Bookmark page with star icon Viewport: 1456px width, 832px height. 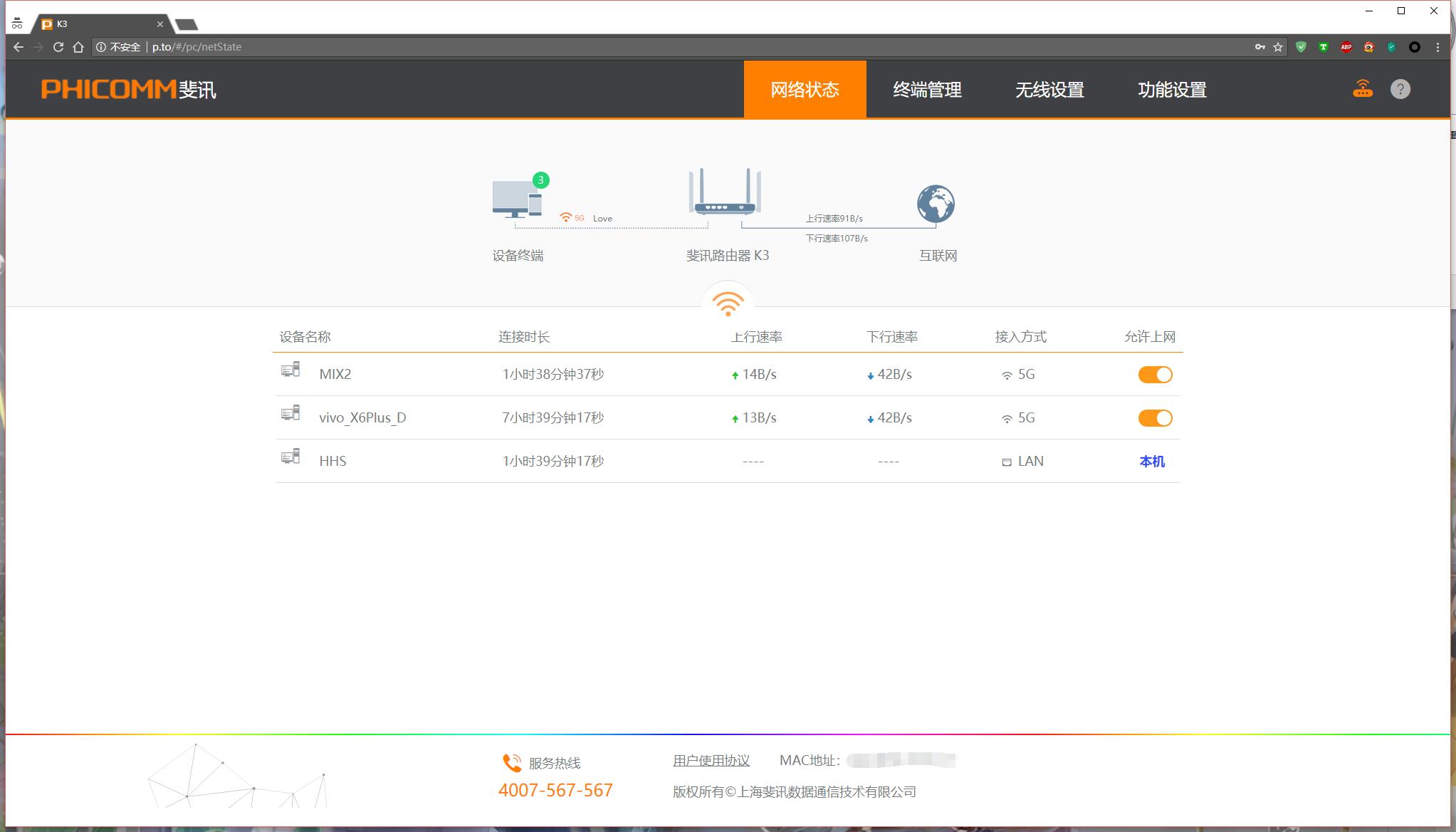coord(1278,47)
